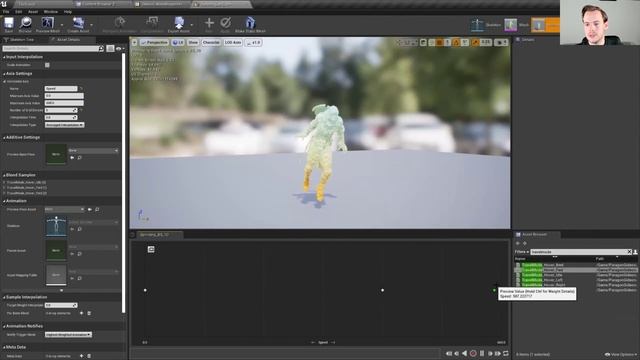Open Notify Trigger Mode dropdown
640x360 pixels.
pyautogui.click(x=68, y=335)
